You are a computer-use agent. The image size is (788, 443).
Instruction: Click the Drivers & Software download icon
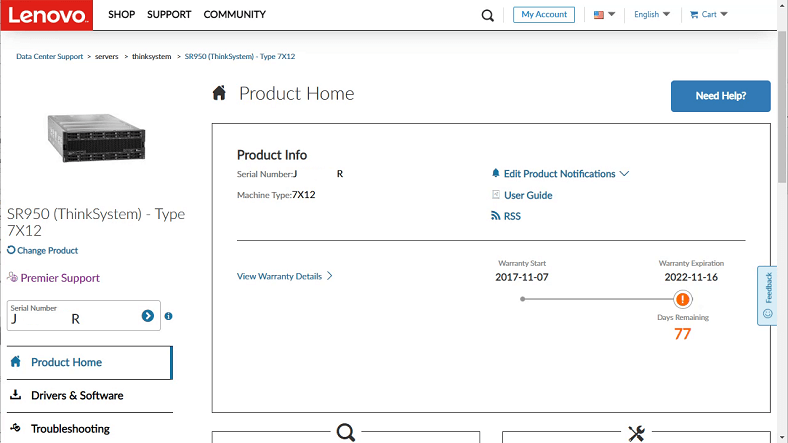pyautogui.click(x=16, y=395)
